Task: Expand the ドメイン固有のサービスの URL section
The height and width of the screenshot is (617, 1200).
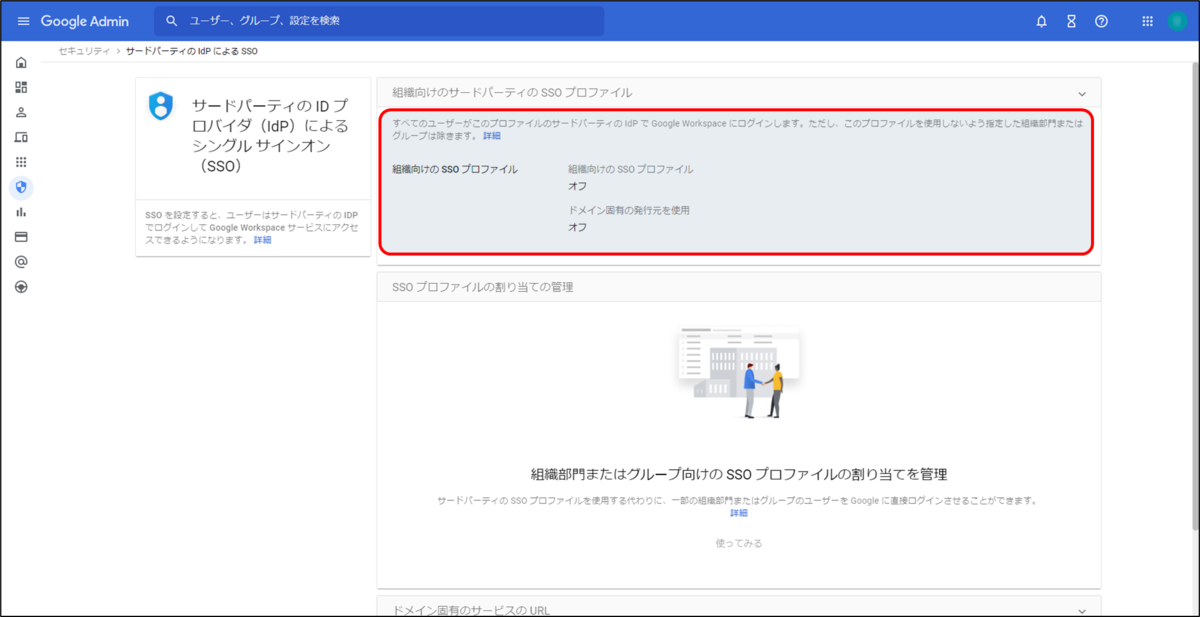Action: [1083, 608]
